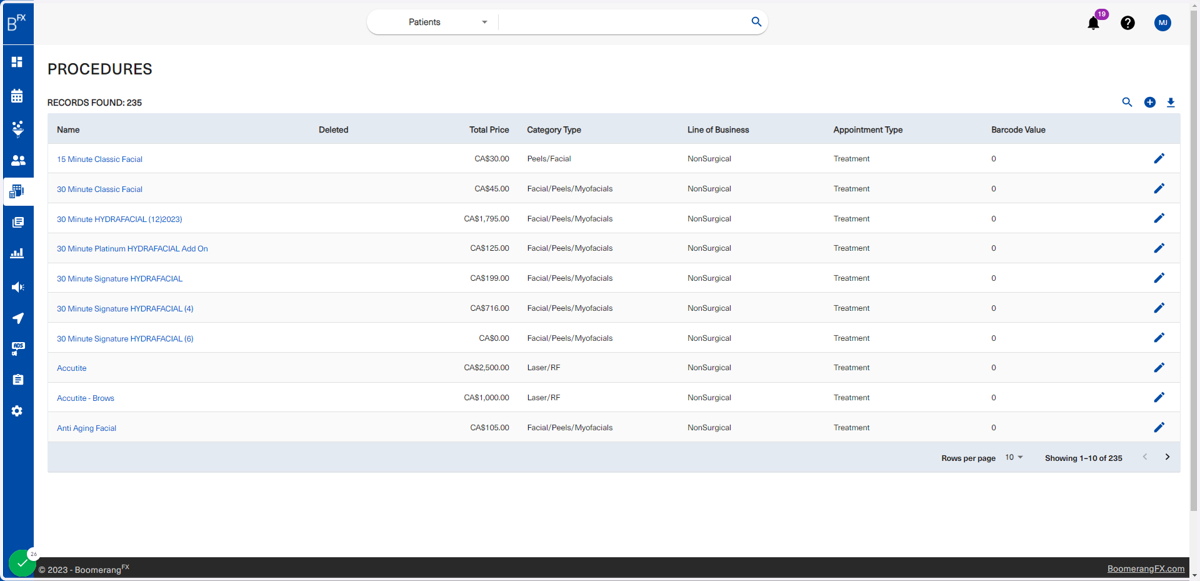Open the help question mark icon

click(x=1128, y=23)
